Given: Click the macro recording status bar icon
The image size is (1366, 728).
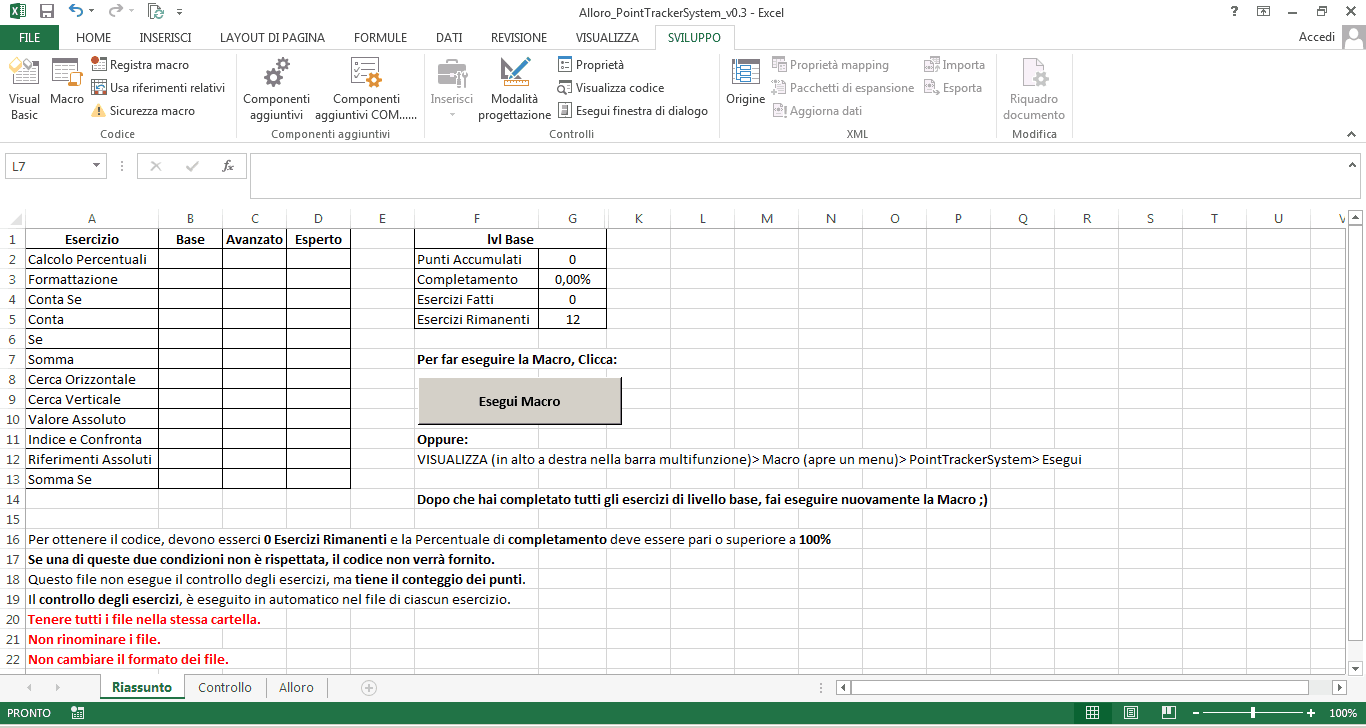Looking at the screenshot, I should (77, 713).
